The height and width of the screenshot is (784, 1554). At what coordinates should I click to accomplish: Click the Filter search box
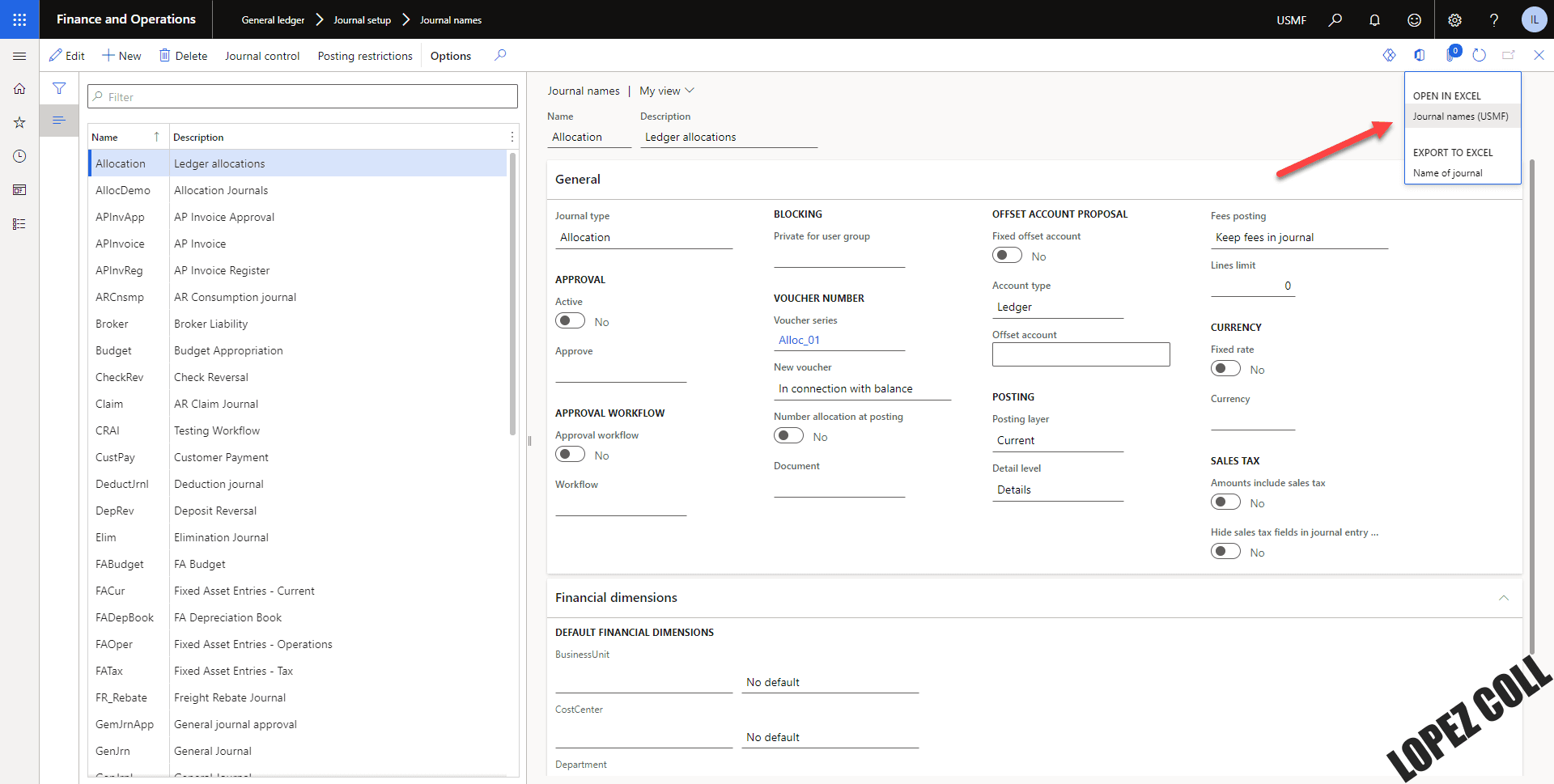click(303, 97)
